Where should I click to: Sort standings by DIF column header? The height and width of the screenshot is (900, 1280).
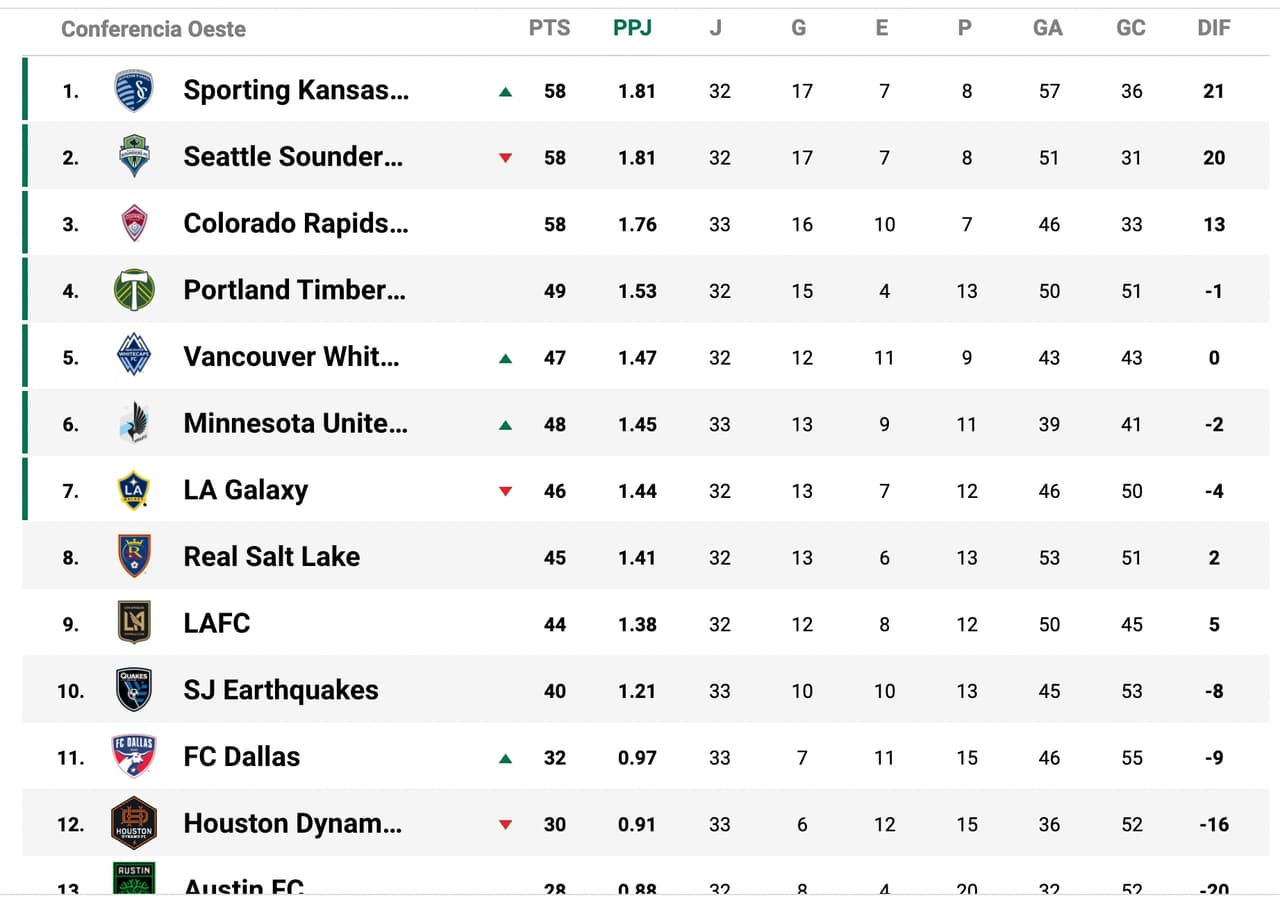[1214, 28]
